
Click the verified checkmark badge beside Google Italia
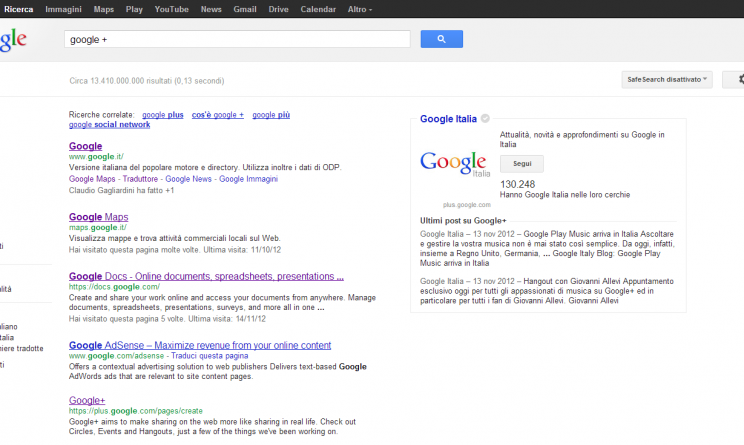point(485,119)
